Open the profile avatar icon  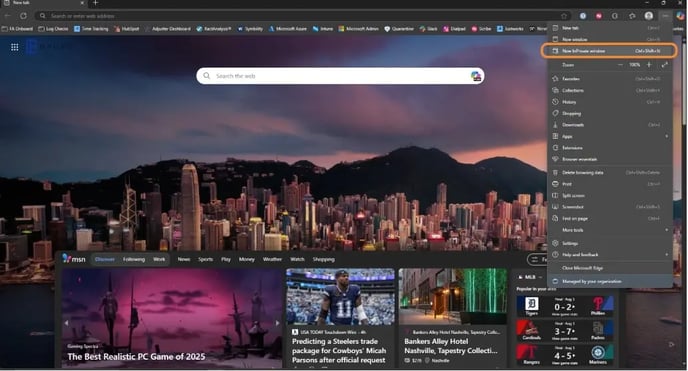(649, 16)
